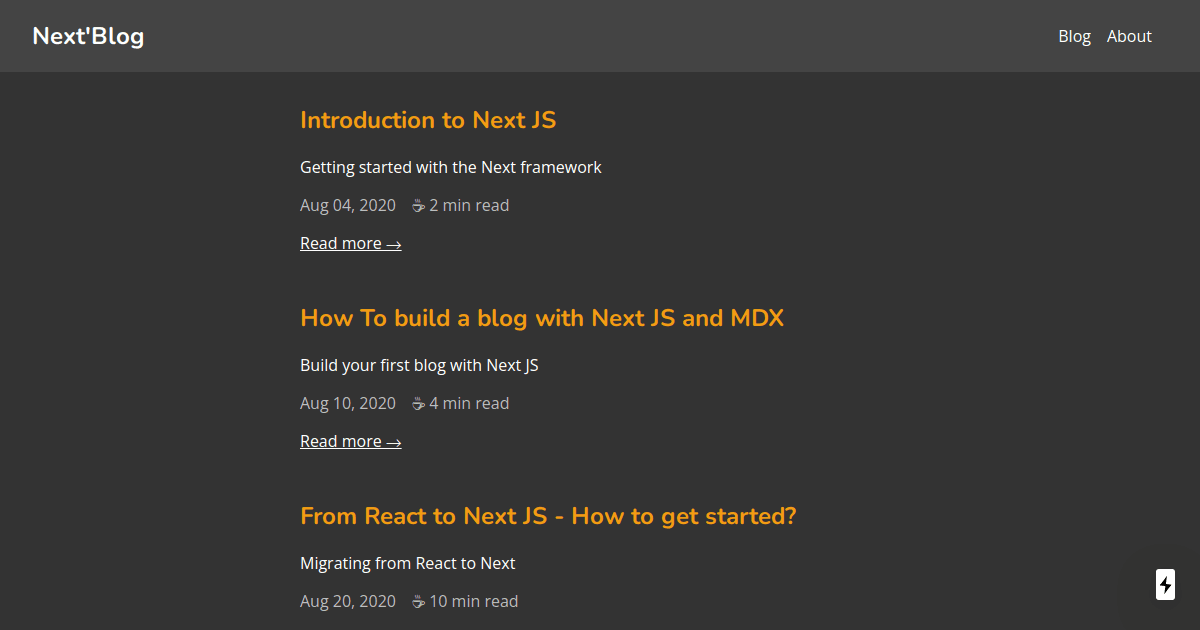Click the arrow on the second Read more link

[394, 440]
